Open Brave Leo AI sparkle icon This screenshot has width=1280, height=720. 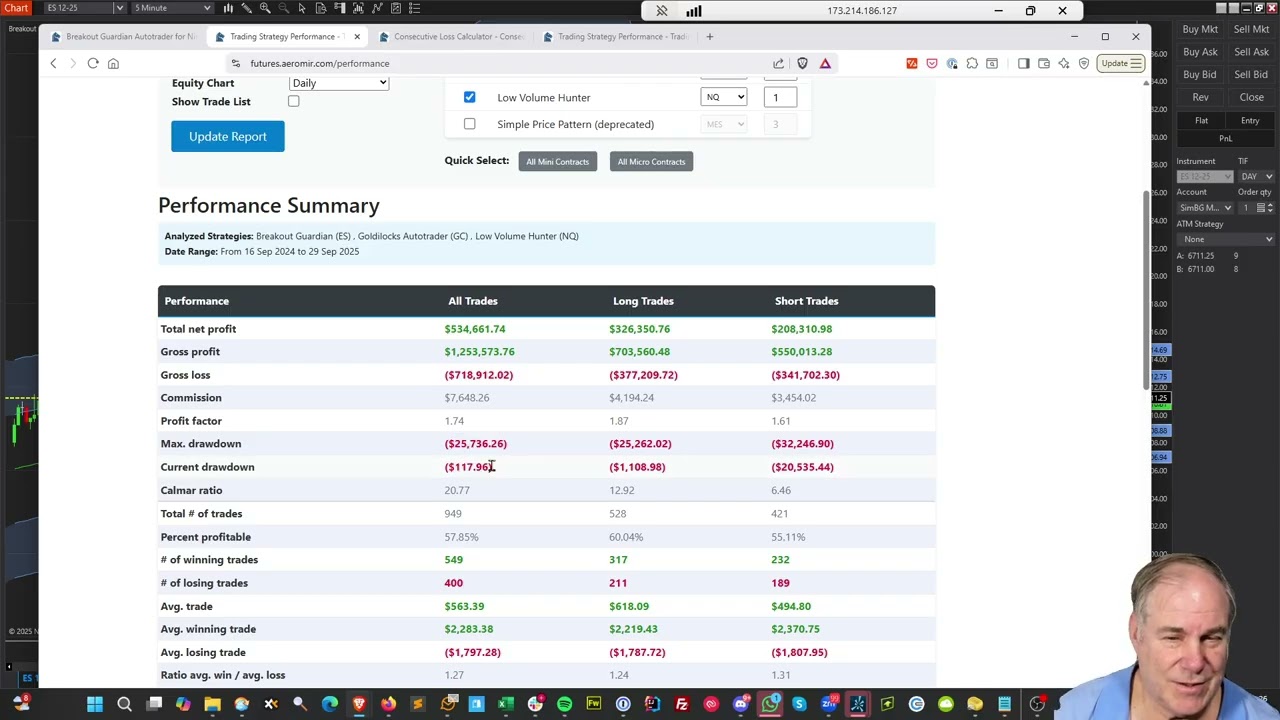(x=1064, y=63)
